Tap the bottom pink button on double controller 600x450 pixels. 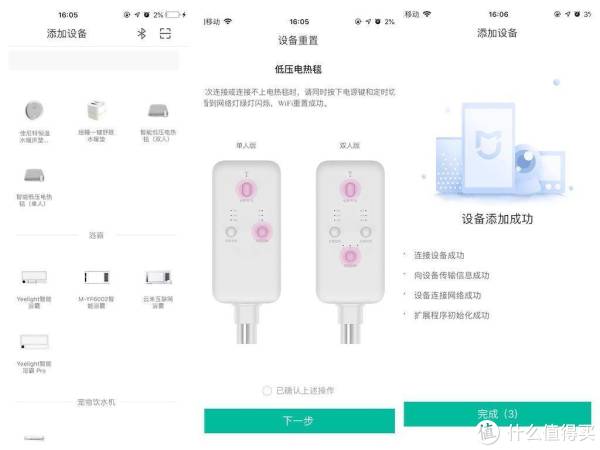350,256
